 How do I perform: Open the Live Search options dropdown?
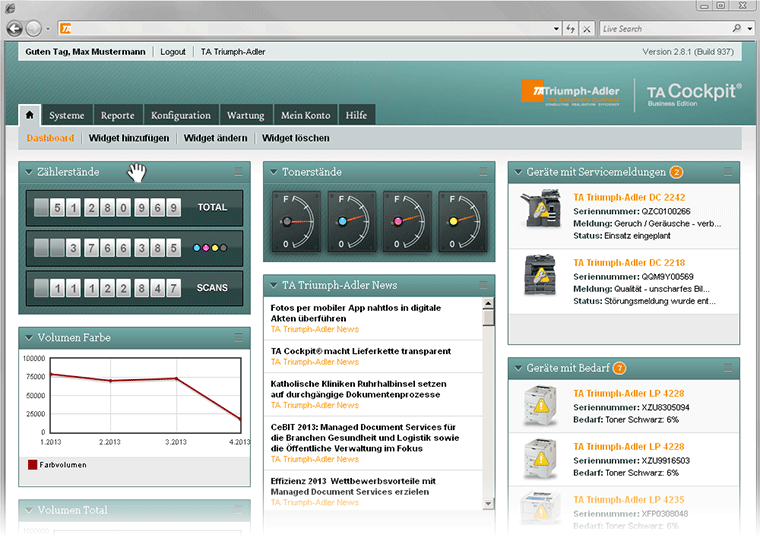[750, 29]
